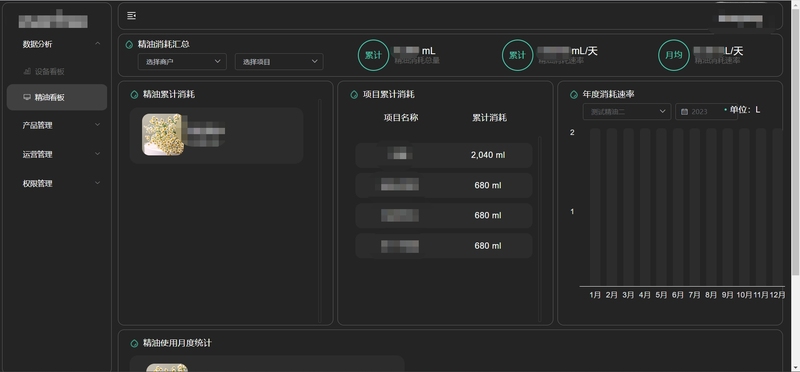This screenshot has height=372, width=800.
Task: Click the 月均 circle badge
Action: [674, 55]
